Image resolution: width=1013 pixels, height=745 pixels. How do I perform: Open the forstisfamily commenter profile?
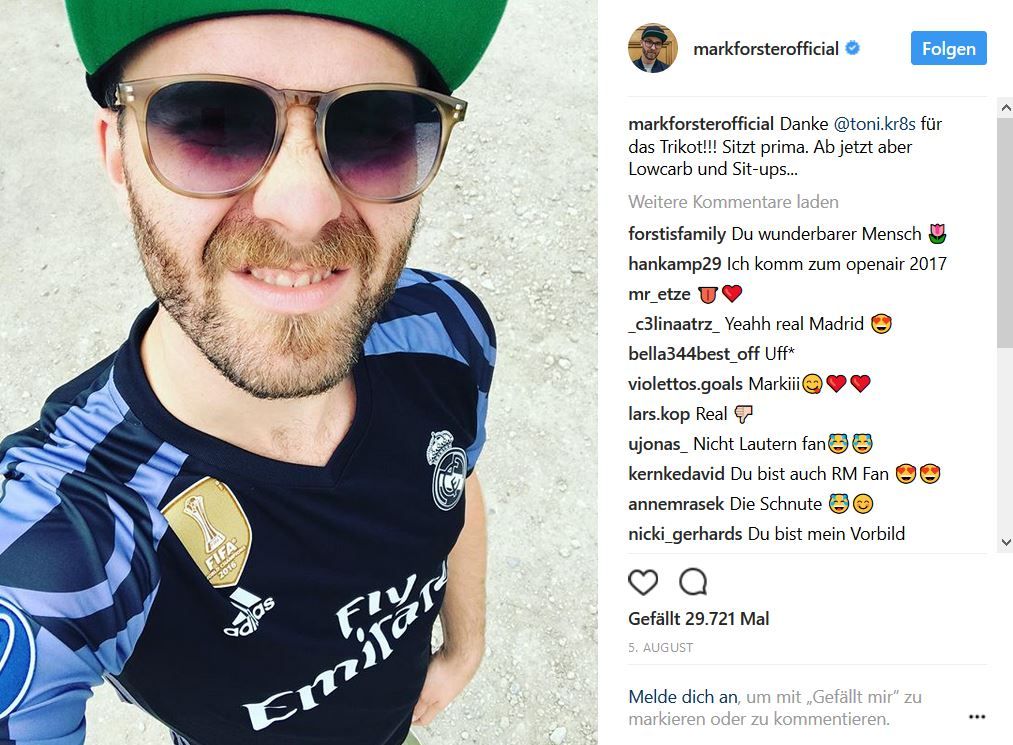click(x=677, y=233)
